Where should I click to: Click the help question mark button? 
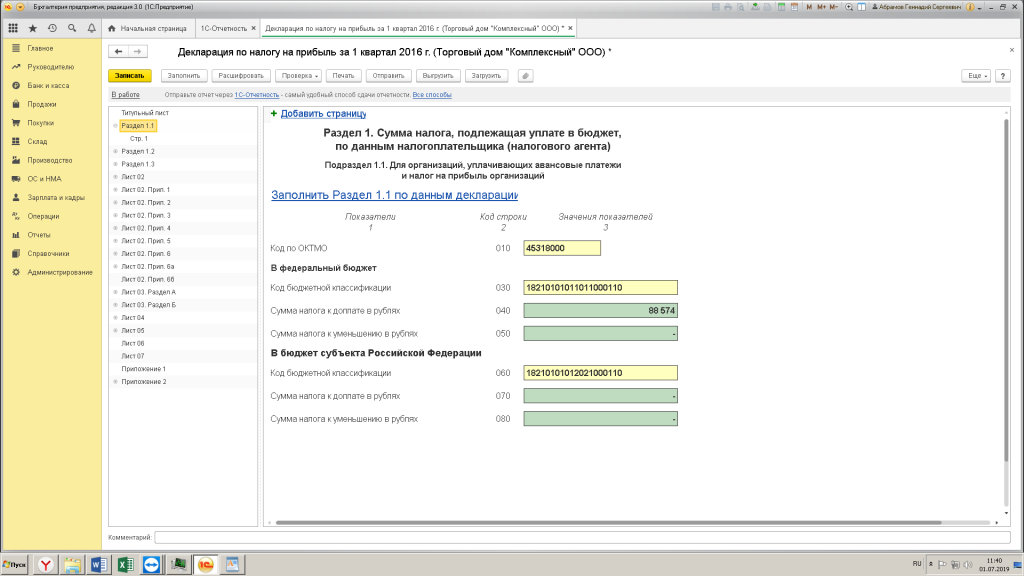(x=1002, y=76)
